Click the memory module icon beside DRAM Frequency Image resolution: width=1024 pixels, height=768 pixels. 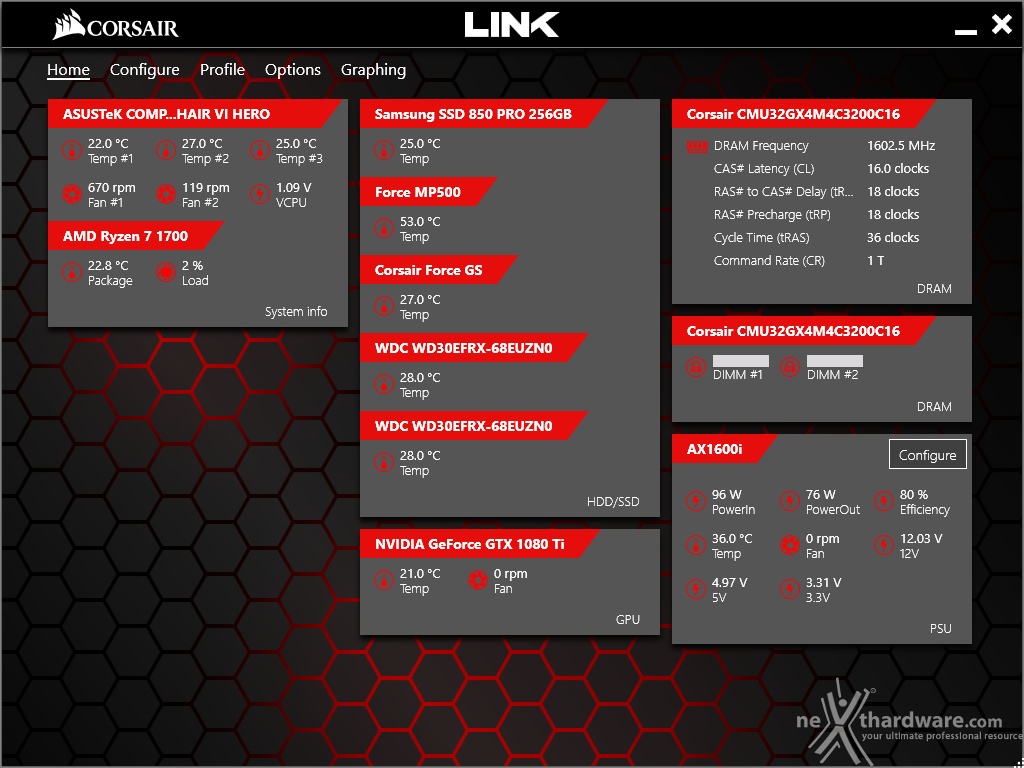coord(697,146)
